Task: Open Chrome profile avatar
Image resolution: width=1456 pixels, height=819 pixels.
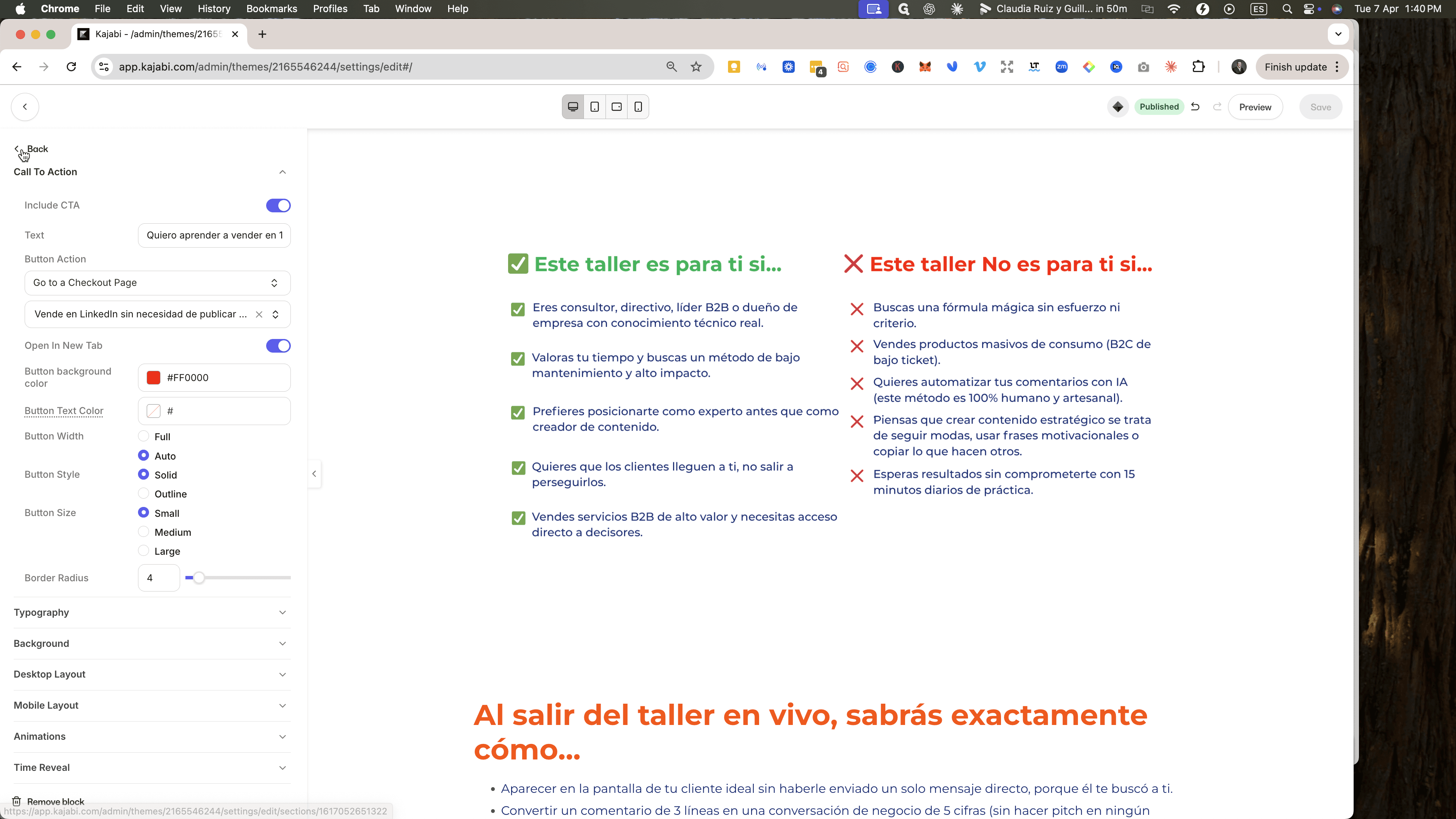Action: point(1239,67)
